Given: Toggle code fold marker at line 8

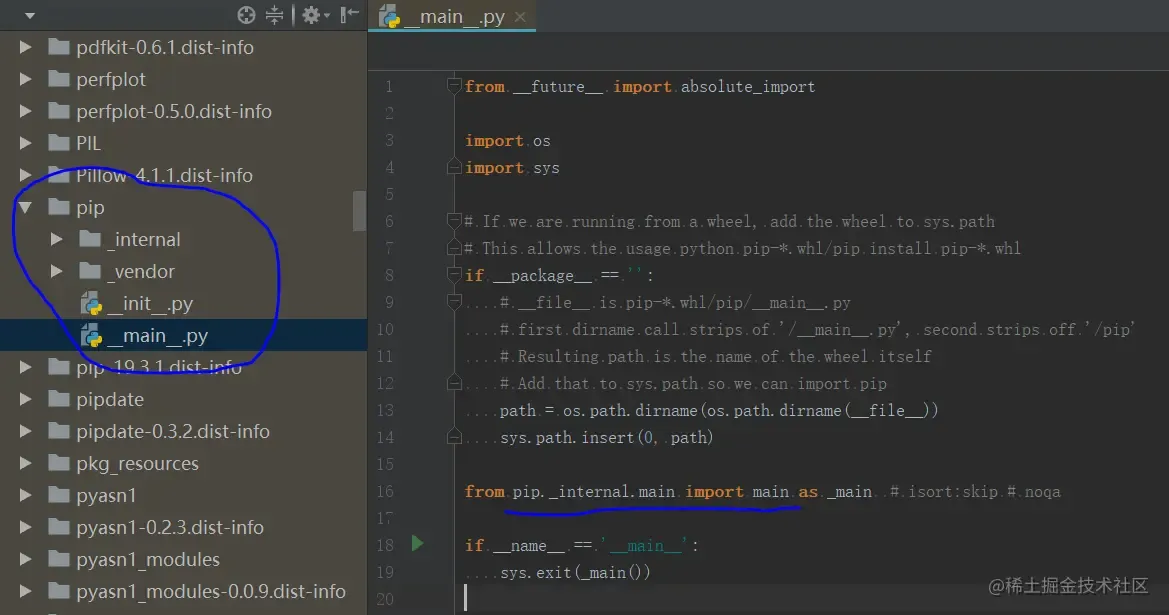Looking at the screenshot, I should (x=453, y=274).
